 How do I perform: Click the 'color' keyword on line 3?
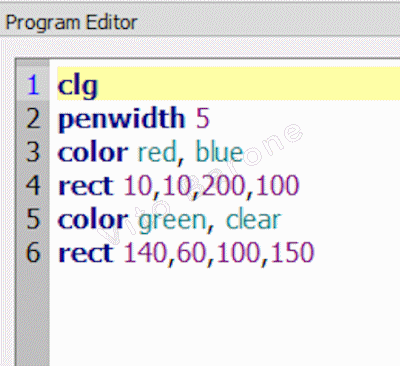coord(93,152)
